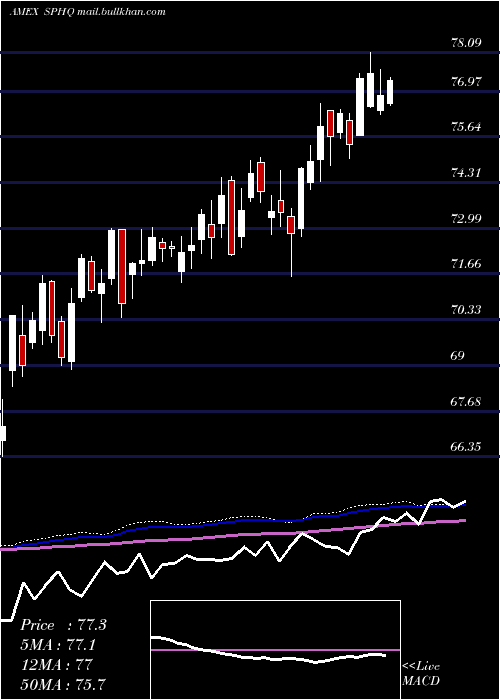This screenshot has width=500, height=700.
Task: Click the 71.66 price level label
Action: pyautogui.click(x=467, y=264)
